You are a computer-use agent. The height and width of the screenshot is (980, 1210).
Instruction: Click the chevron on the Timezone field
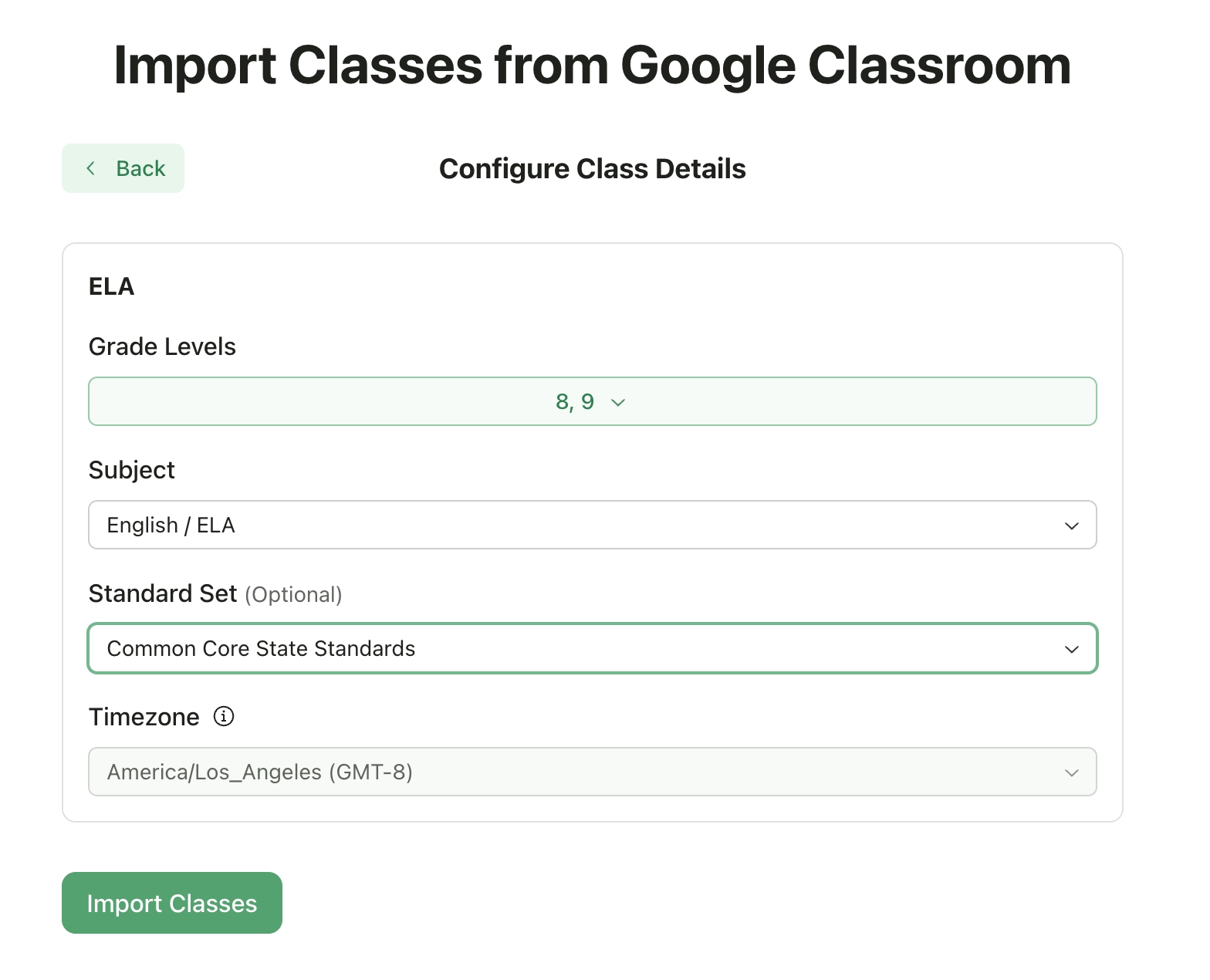pos(1072,772)
